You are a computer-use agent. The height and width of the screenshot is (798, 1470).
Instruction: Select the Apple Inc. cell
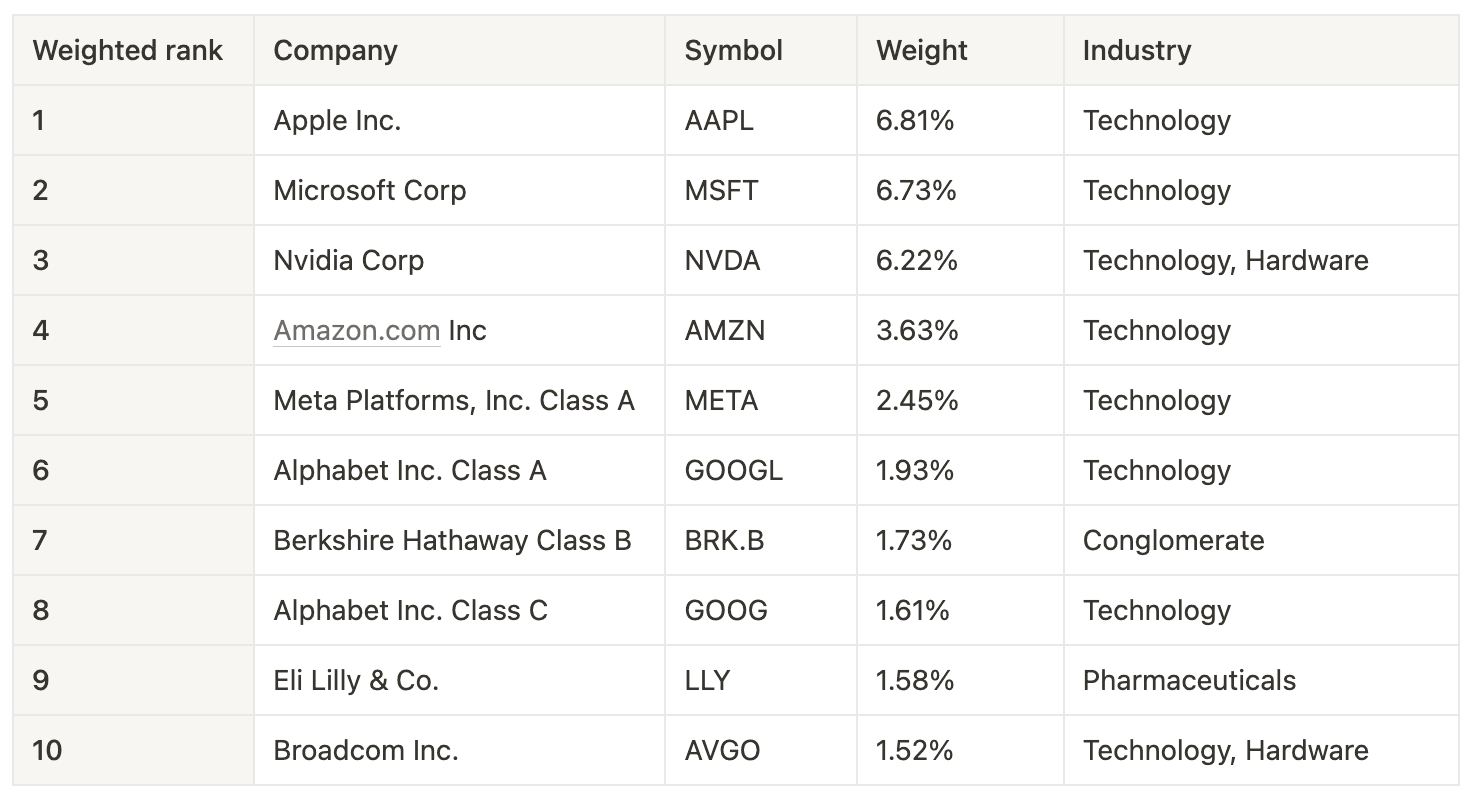[x=337, y=121]
